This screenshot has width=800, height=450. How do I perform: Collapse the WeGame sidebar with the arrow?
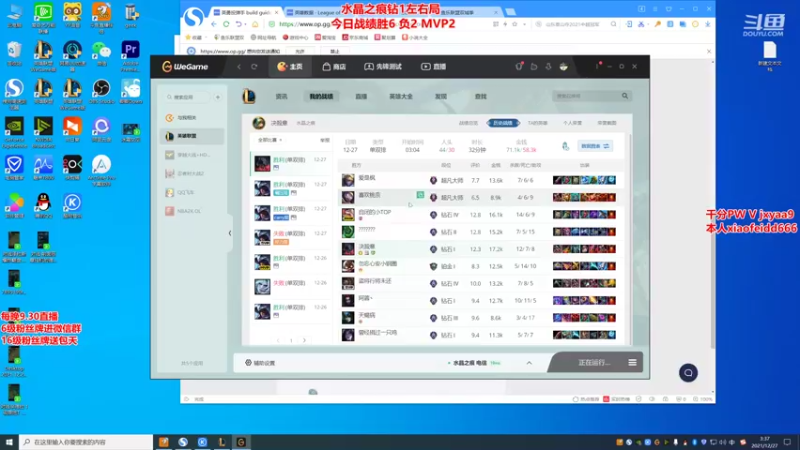pyautogui.click(x=230, y=233)
